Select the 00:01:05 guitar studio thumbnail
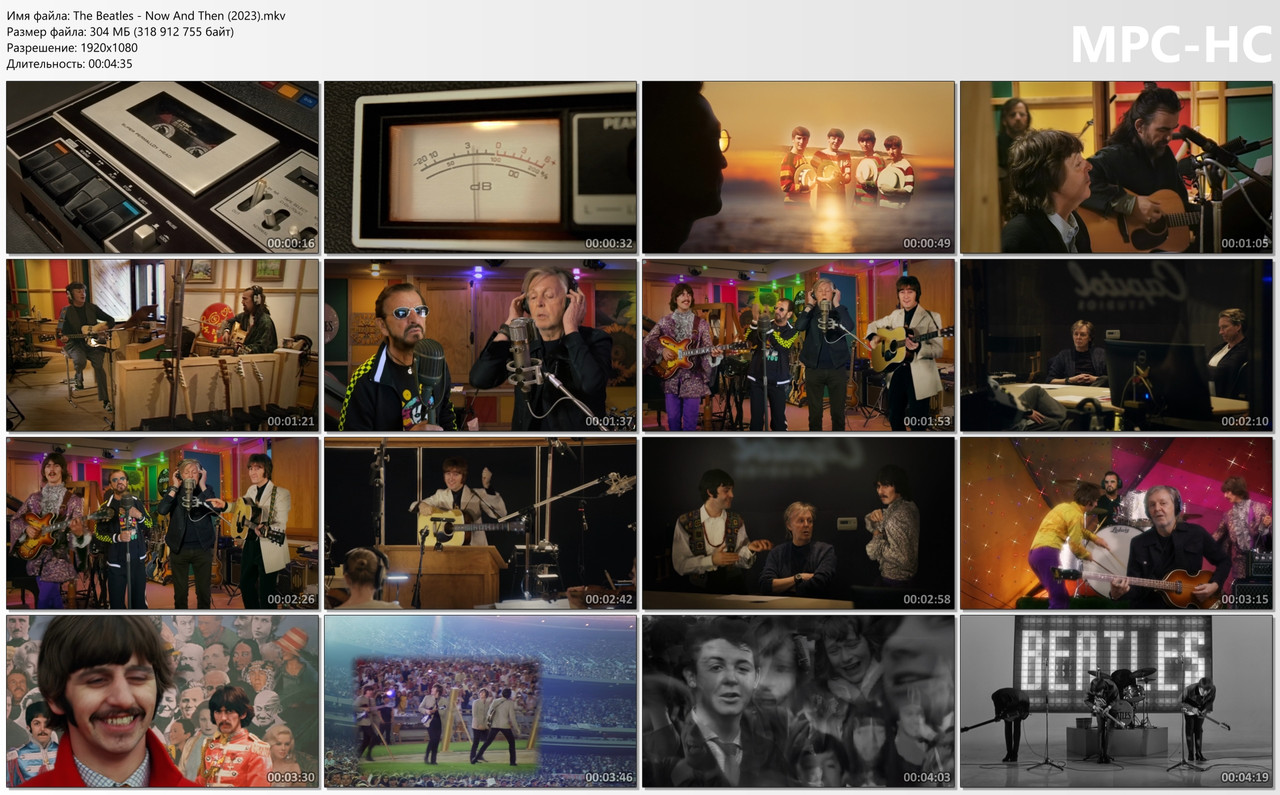1280x795 pixels. pyautogui.click(x=1116, y=167)
